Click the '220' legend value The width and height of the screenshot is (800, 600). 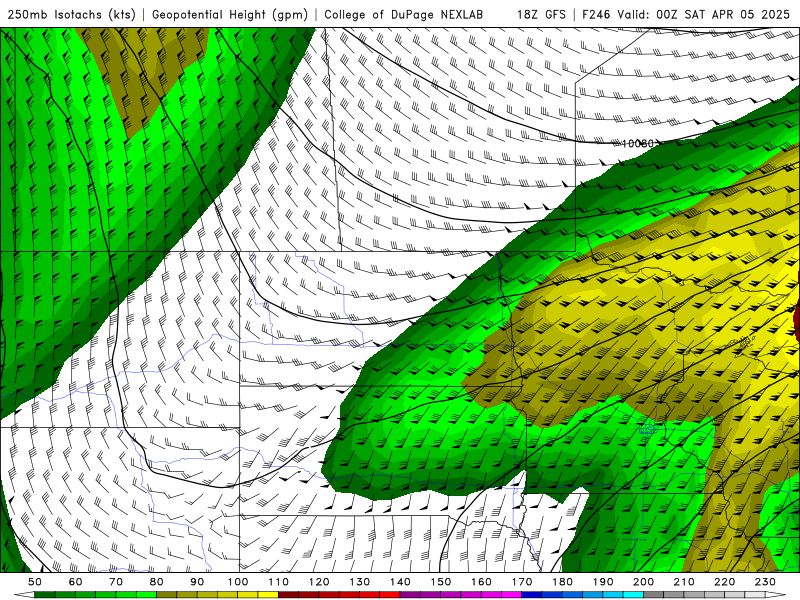pyautogui.click(x=725, y=582)
